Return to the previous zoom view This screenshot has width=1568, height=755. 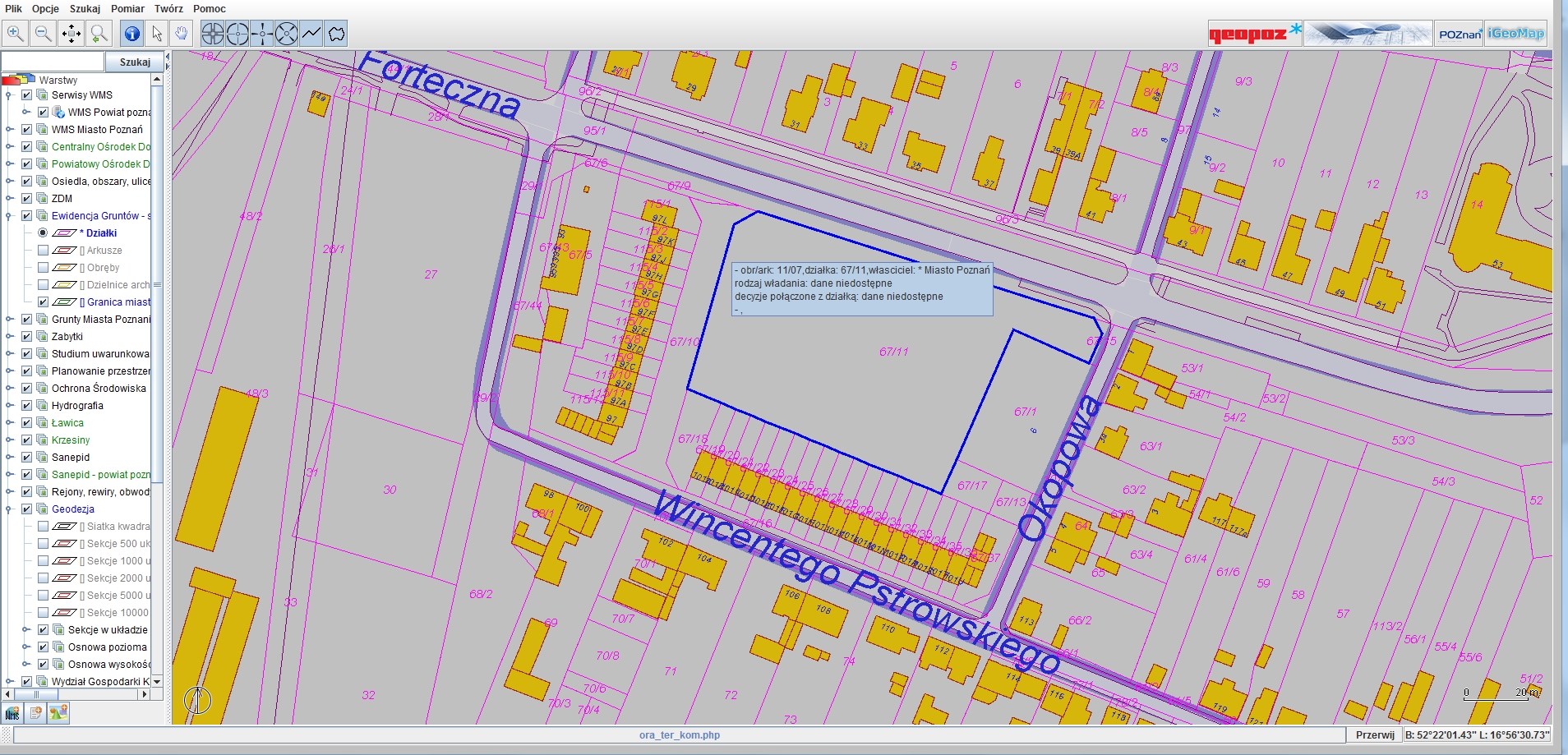tap(99, 34)
